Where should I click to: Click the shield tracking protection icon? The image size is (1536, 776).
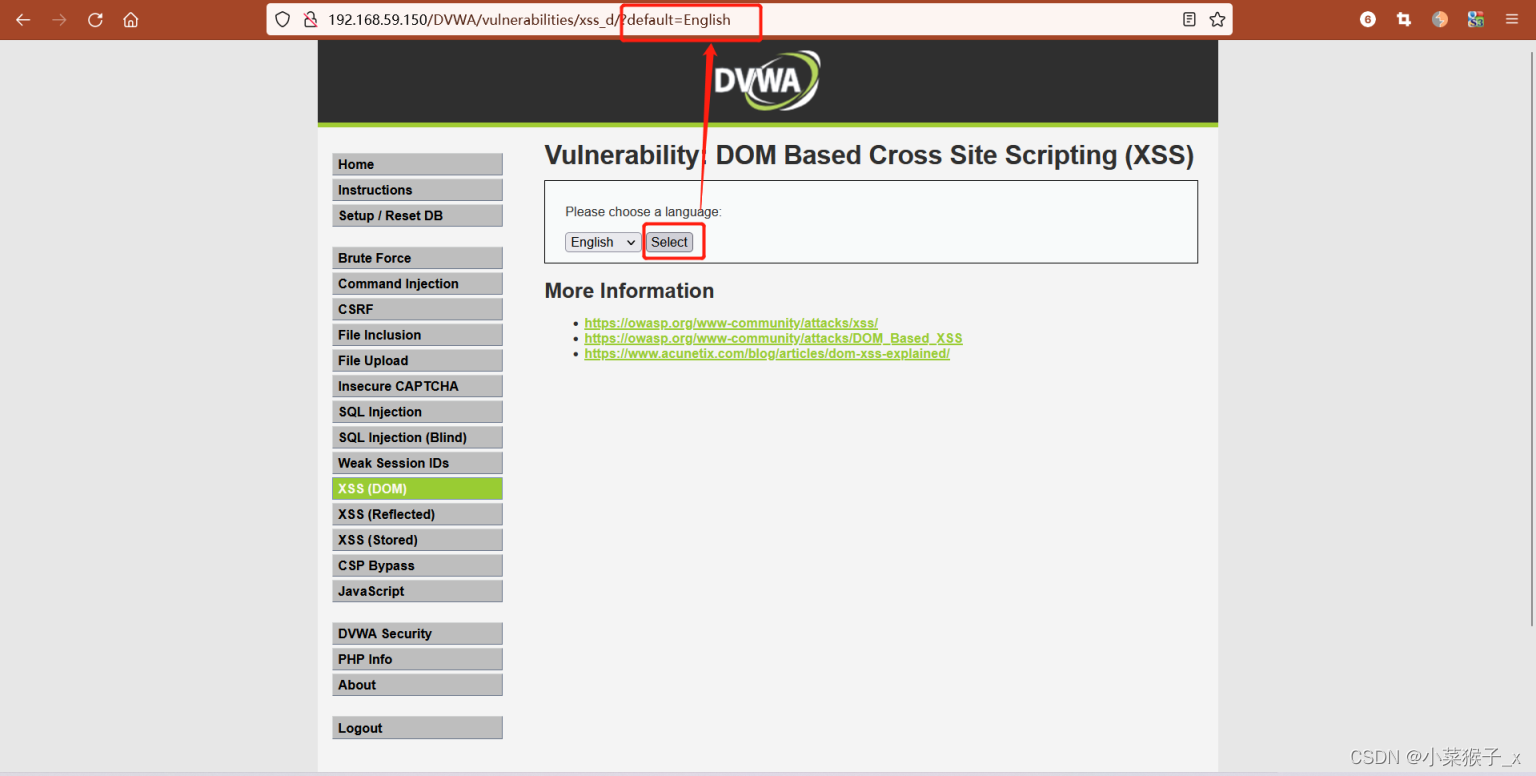click(283, 20)
